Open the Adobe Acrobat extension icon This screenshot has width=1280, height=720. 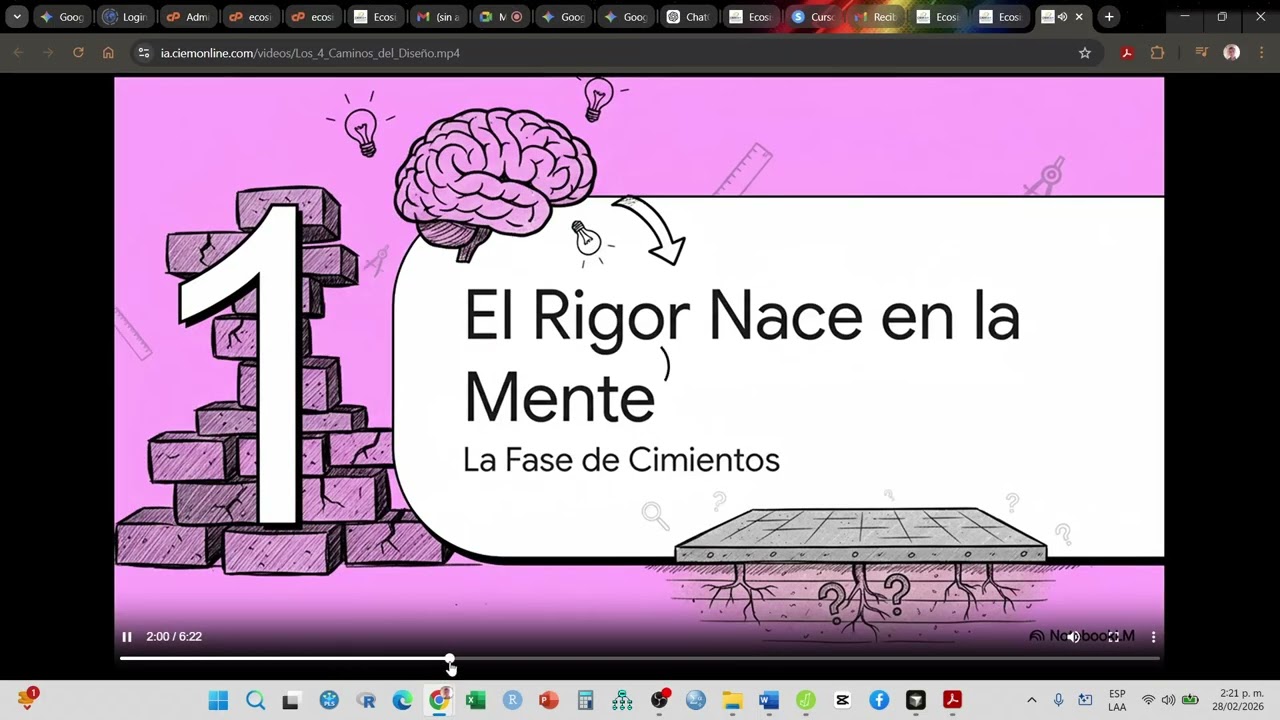1127,53
